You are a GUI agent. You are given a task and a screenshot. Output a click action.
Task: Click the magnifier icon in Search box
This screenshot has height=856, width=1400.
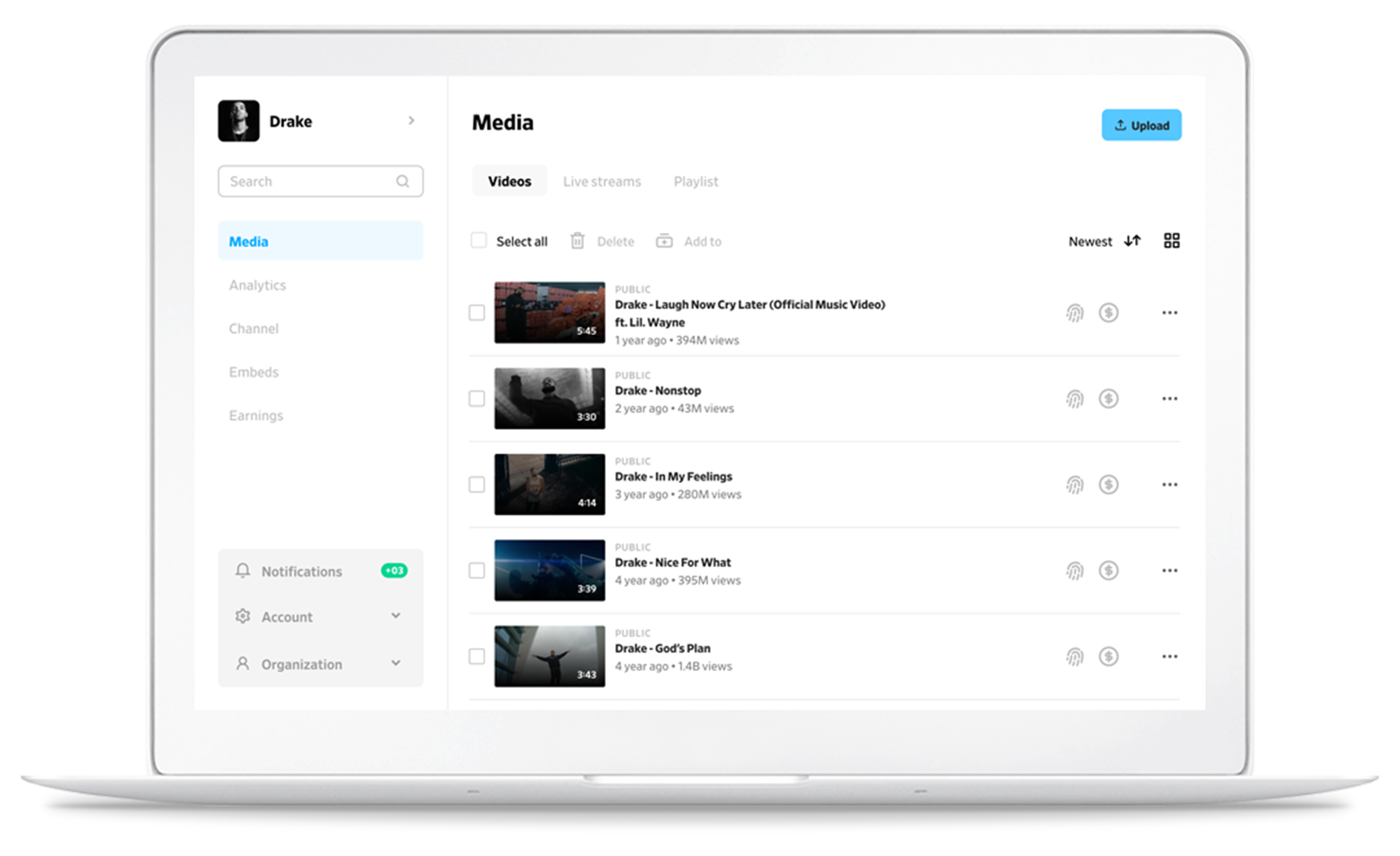pos(402,181)
